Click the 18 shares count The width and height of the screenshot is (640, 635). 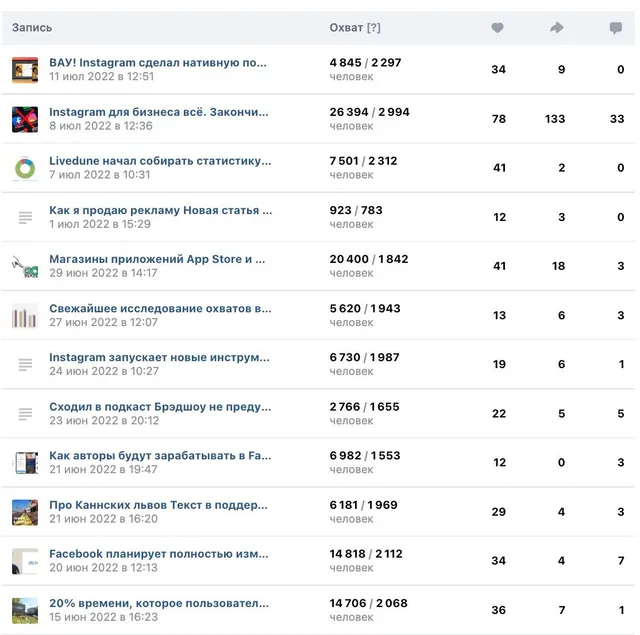(x=559, y=266)
